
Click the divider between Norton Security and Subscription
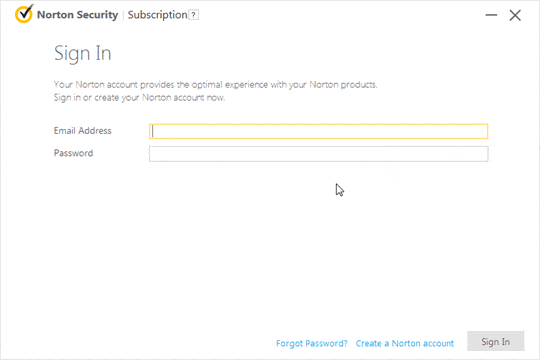click(x=123, y=16)
